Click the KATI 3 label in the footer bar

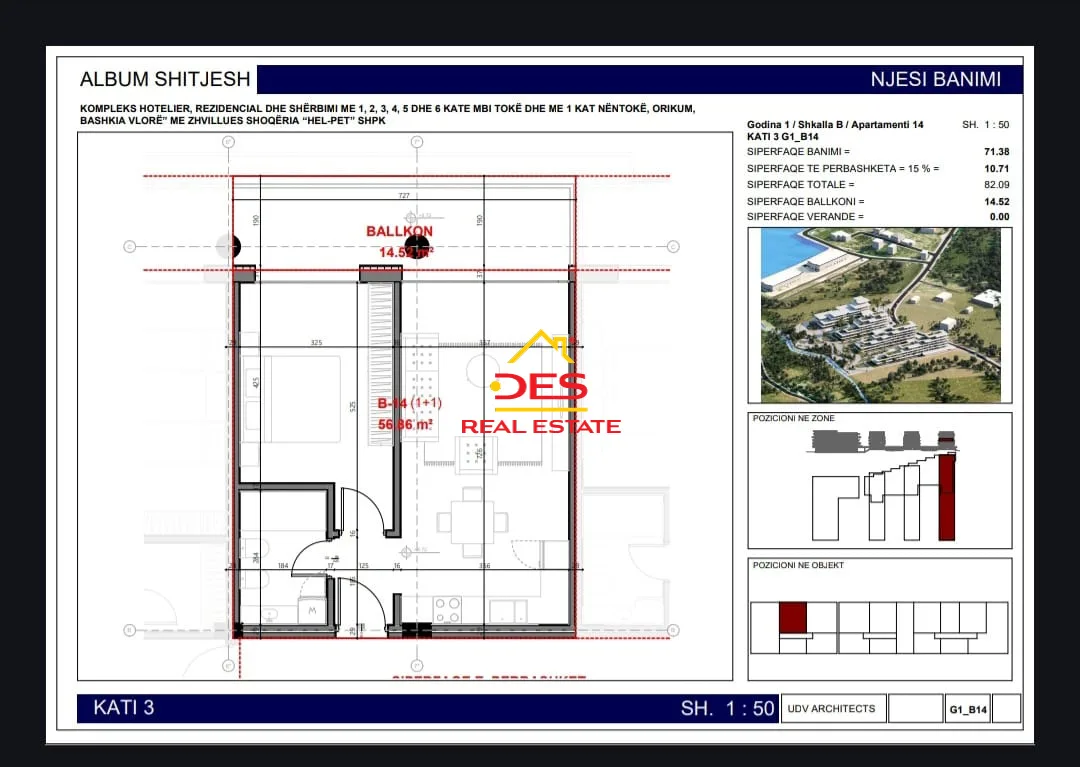[x=123, y=708]
